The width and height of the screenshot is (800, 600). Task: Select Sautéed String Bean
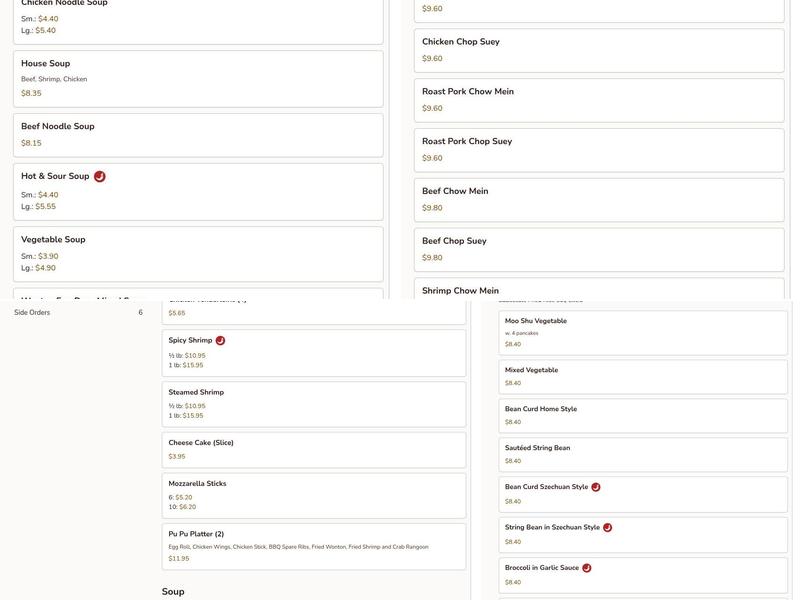643,454
